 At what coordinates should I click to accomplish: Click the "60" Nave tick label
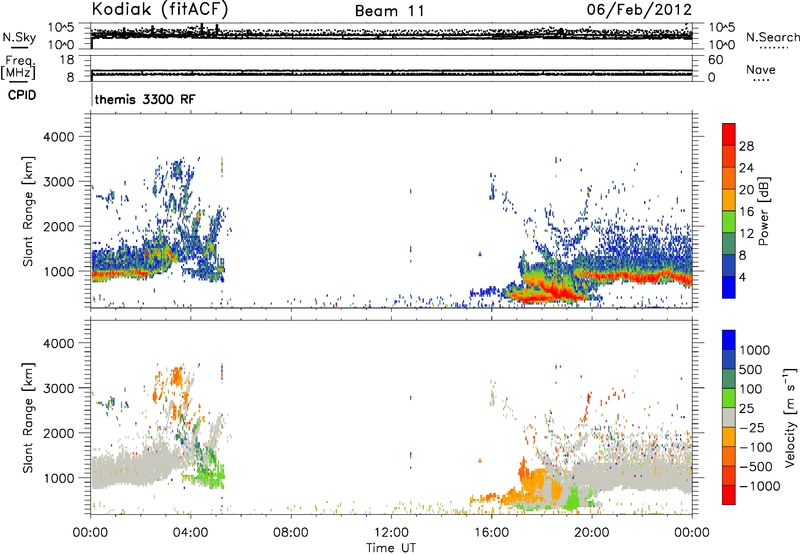(x=716, y=60)
